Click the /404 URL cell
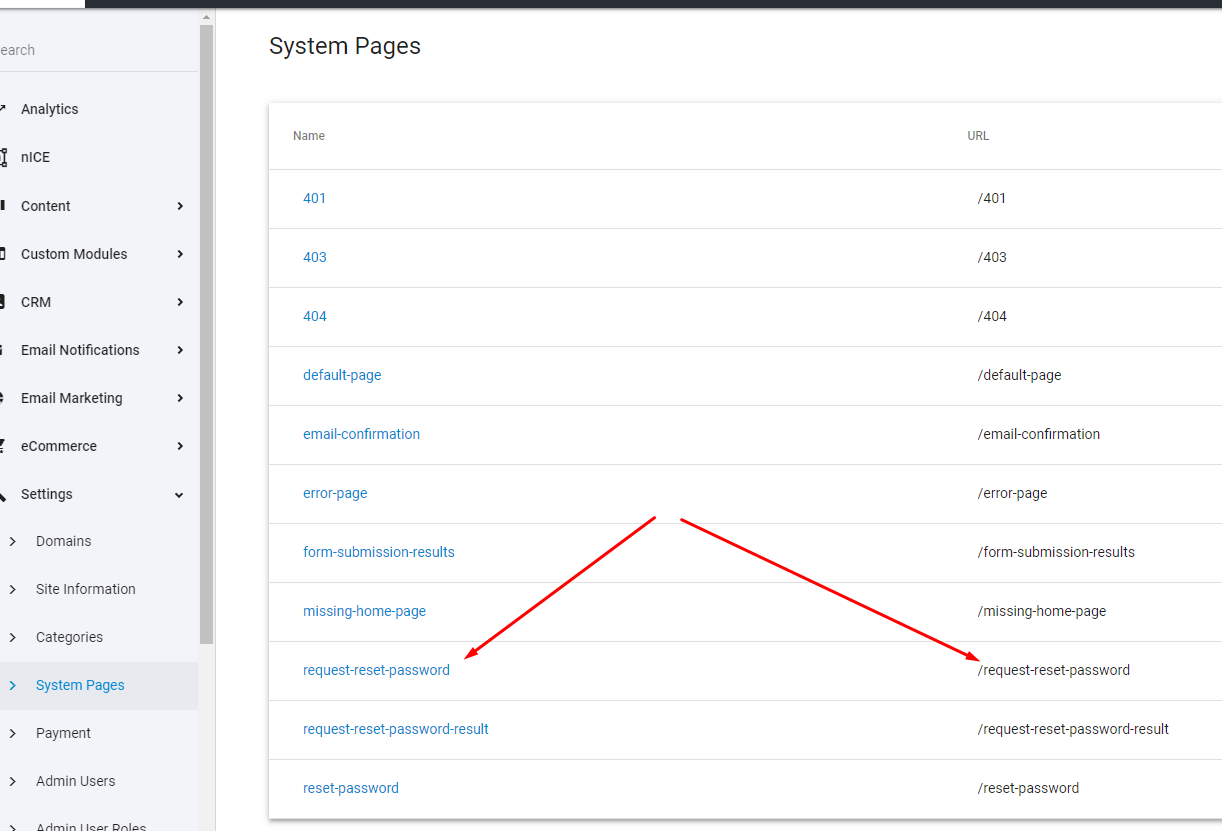 (x=992, y=316)
